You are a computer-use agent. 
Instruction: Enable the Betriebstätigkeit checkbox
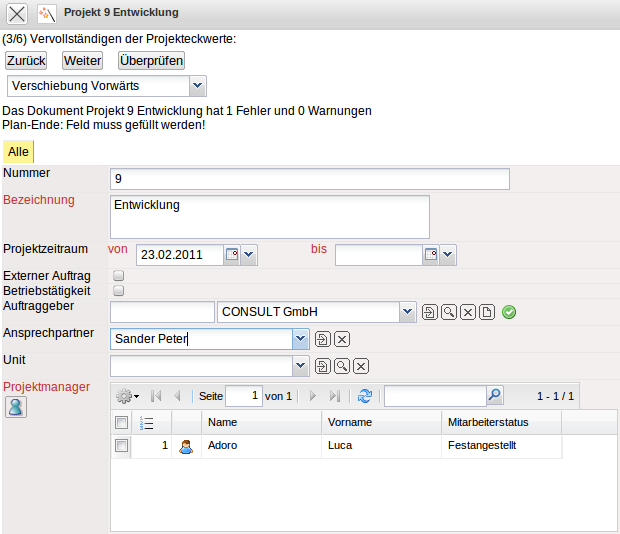119,291
